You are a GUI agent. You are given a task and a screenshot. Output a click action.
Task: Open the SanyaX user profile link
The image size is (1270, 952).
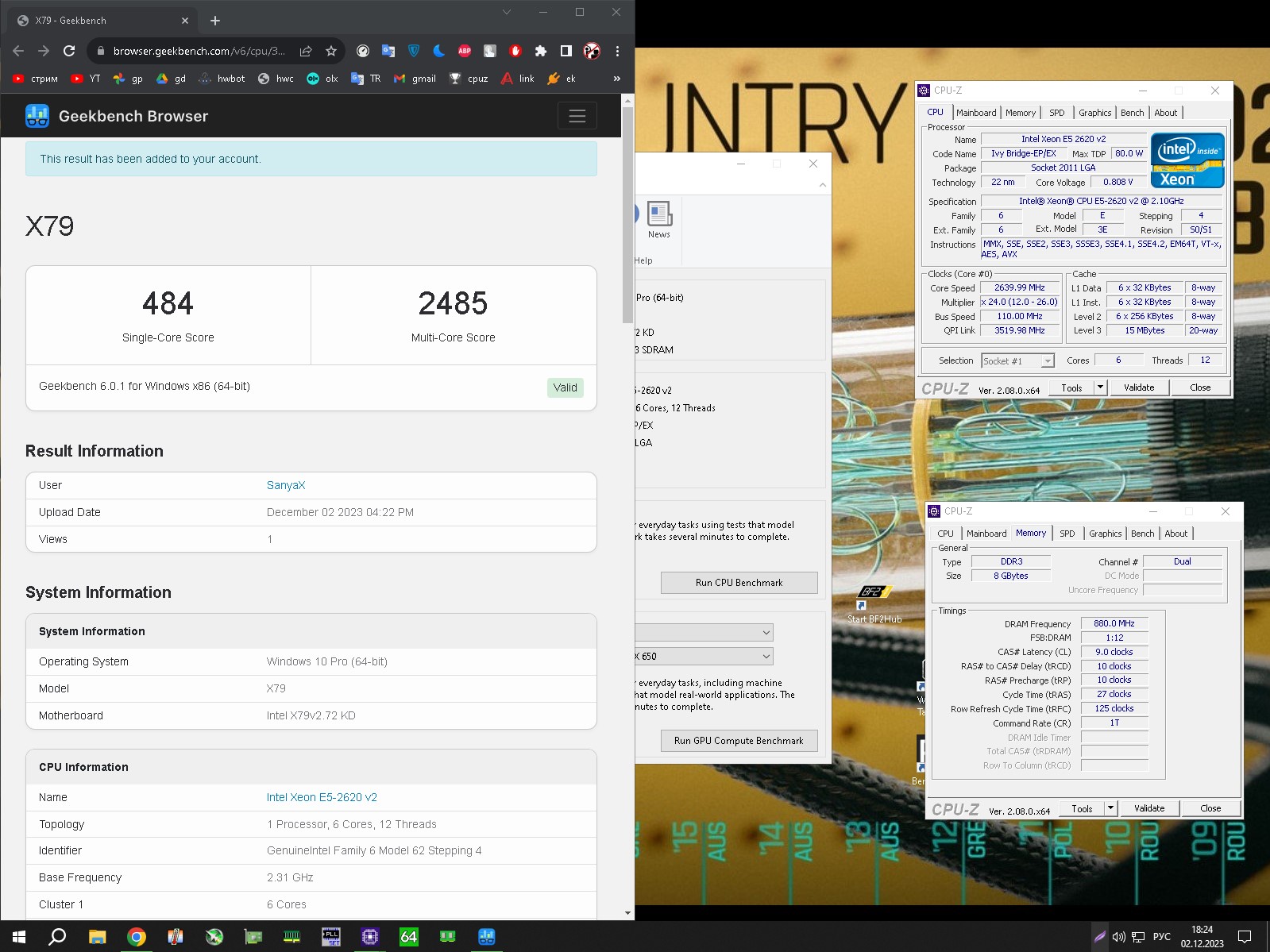286,485
